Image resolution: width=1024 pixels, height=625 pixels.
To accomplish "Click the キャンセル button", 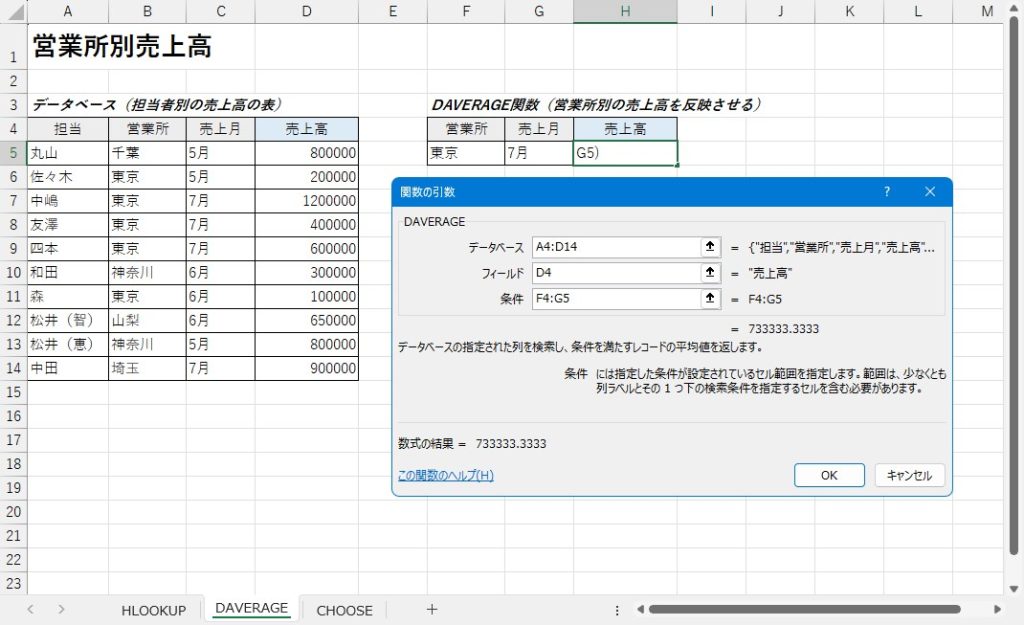I will pyautogui.click(x=909, y=475).
